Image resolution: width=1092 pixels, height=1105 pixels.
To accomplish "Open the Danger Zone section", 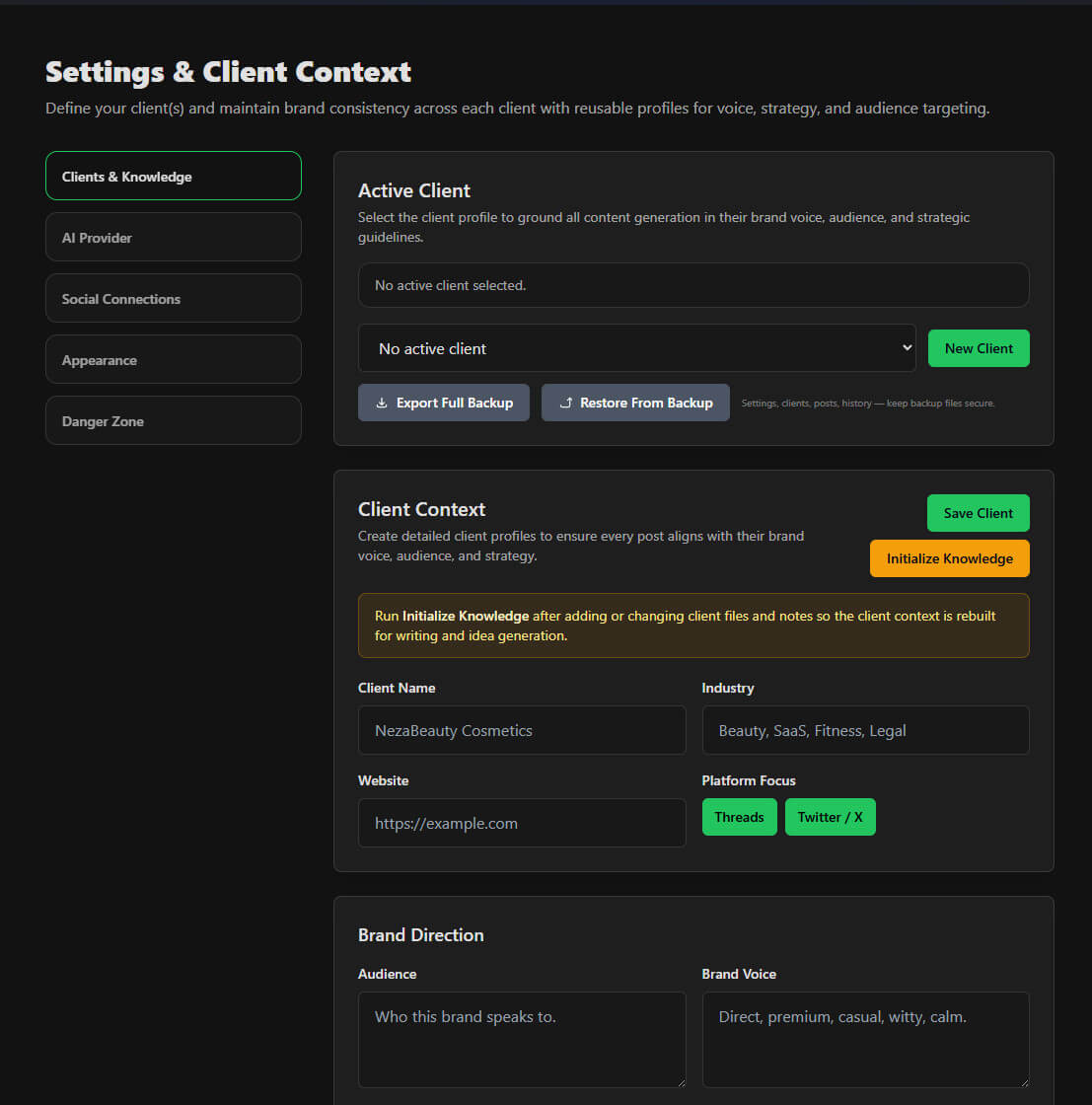I will pos(173,420).
